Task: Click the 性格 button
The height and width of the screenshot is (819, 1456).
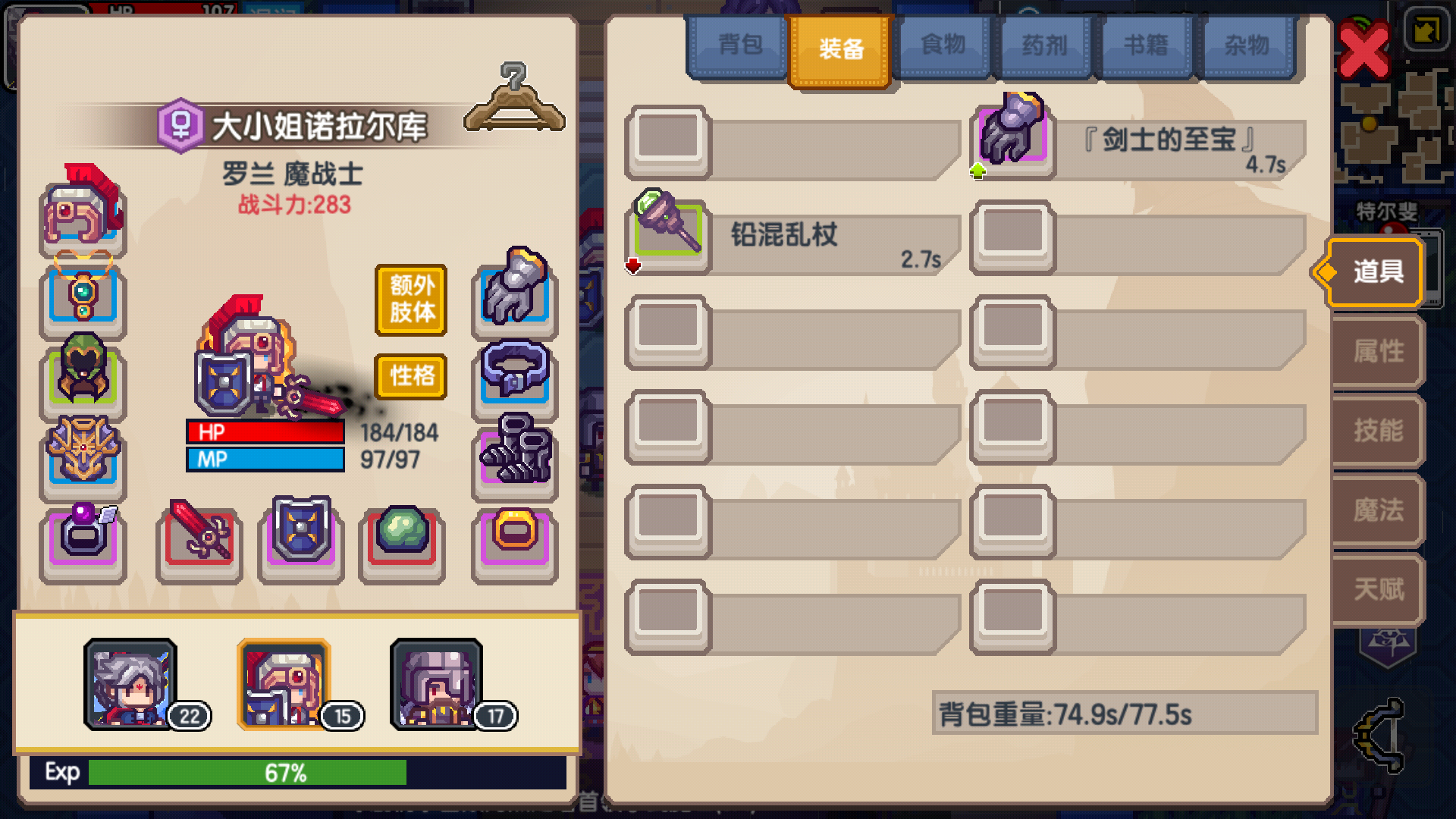Action: [411, 376]
